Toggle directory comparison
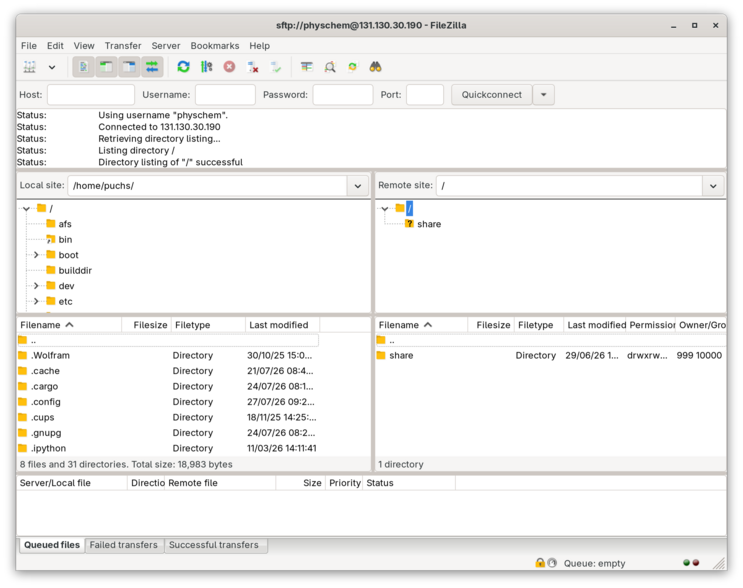 click(330, 67)
